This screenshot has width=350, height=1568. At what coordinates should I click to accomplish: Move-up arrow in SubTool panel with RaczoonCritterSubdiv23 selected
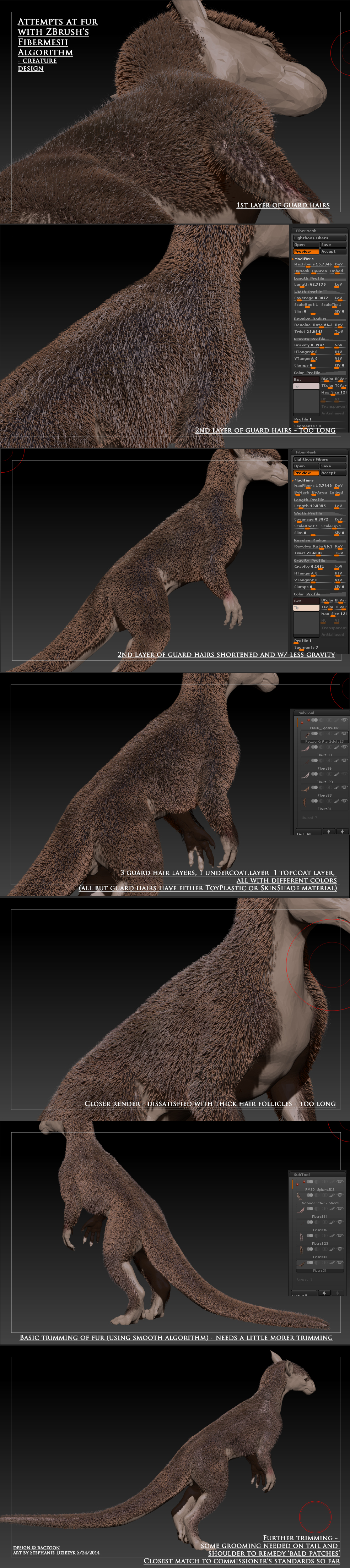pos(329,831)
